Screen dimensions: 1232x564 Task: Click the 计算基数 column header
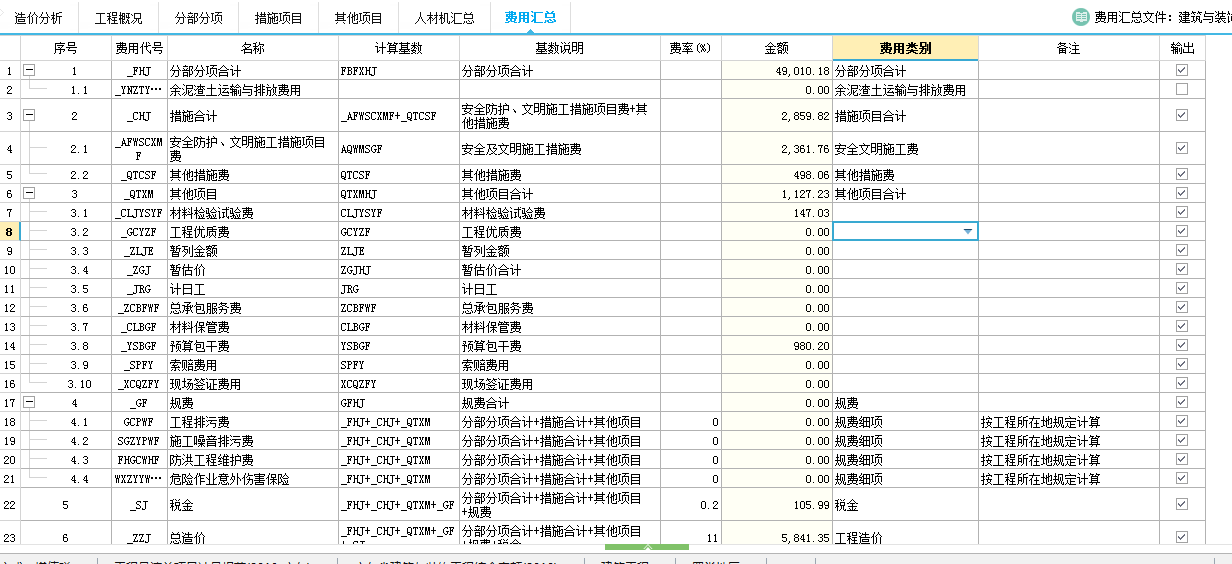[x=398, y=48]
